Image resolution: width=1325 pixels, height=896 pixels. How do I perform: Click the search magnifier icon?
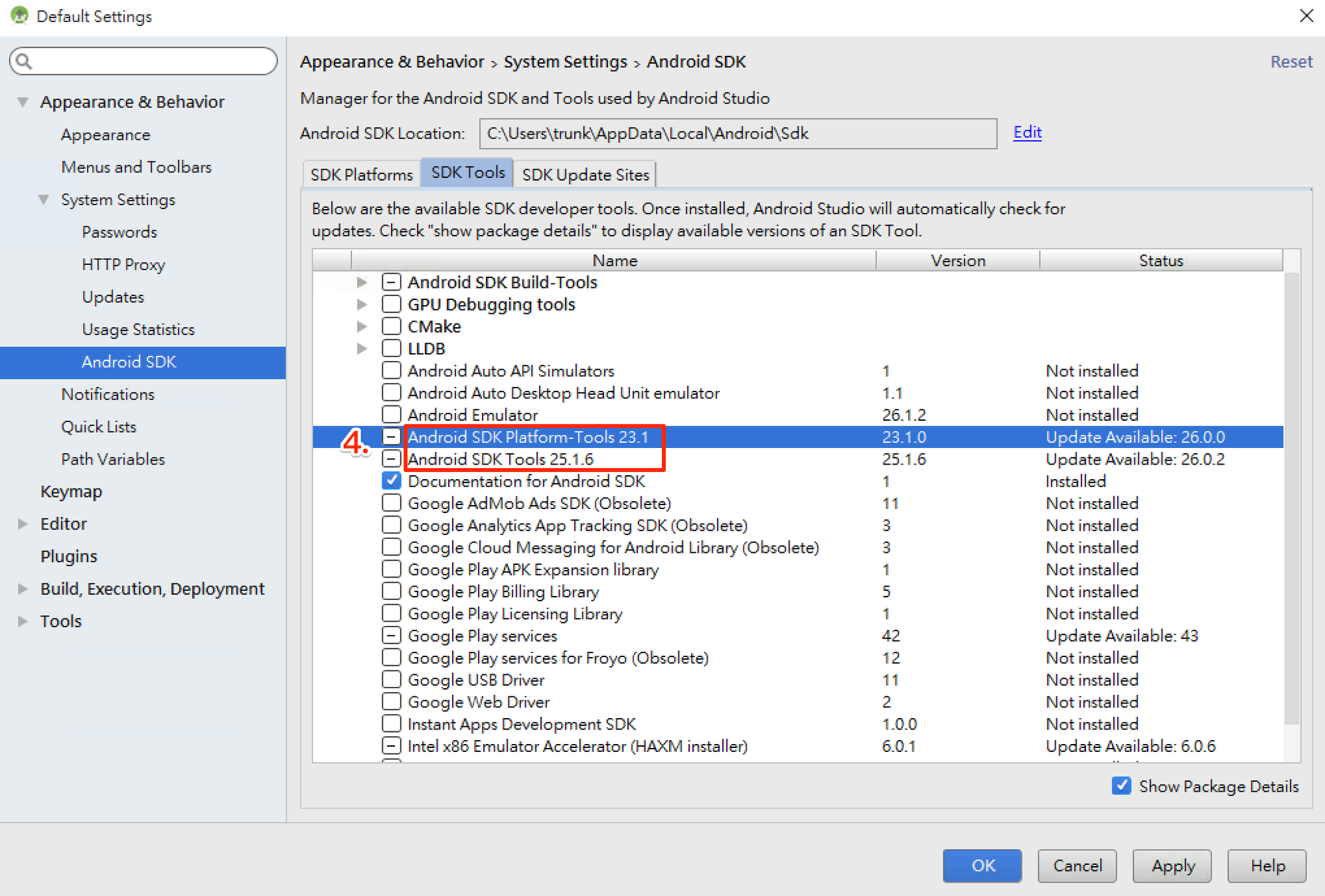(x=24, y=62)
